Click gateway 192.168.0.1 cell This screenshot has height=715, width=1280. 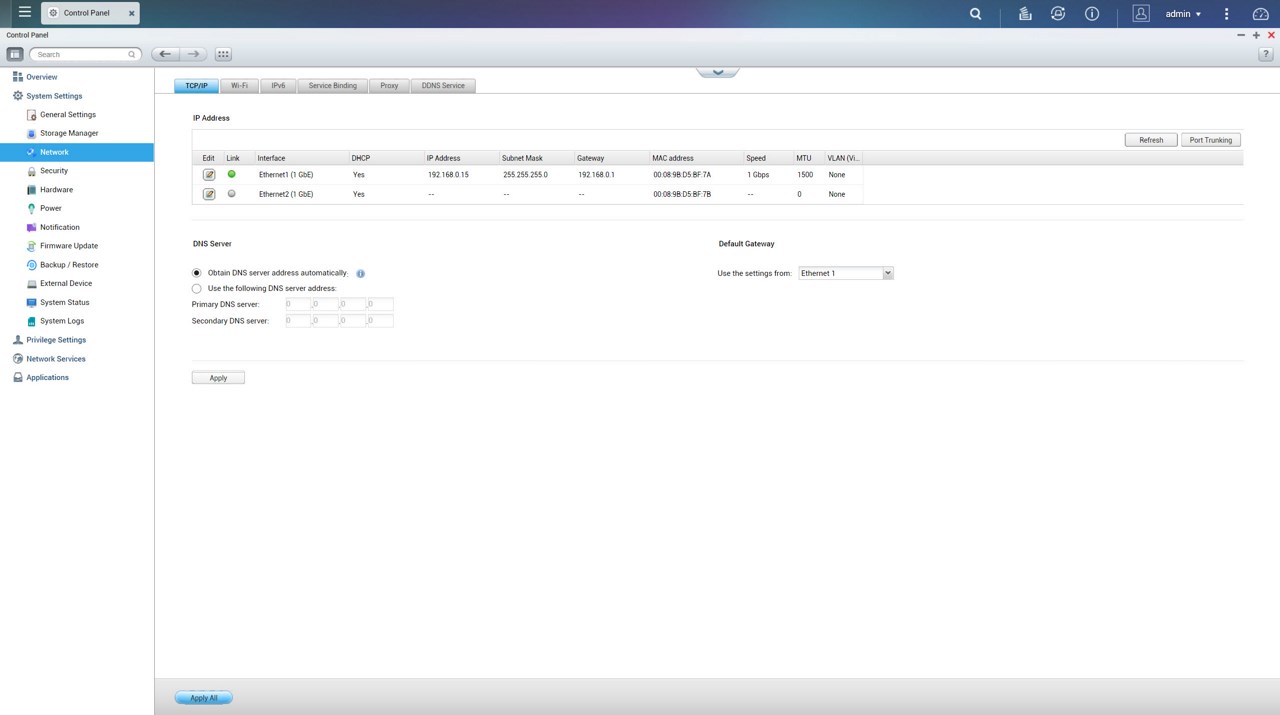pyautogui.click(x=596, y=175)
